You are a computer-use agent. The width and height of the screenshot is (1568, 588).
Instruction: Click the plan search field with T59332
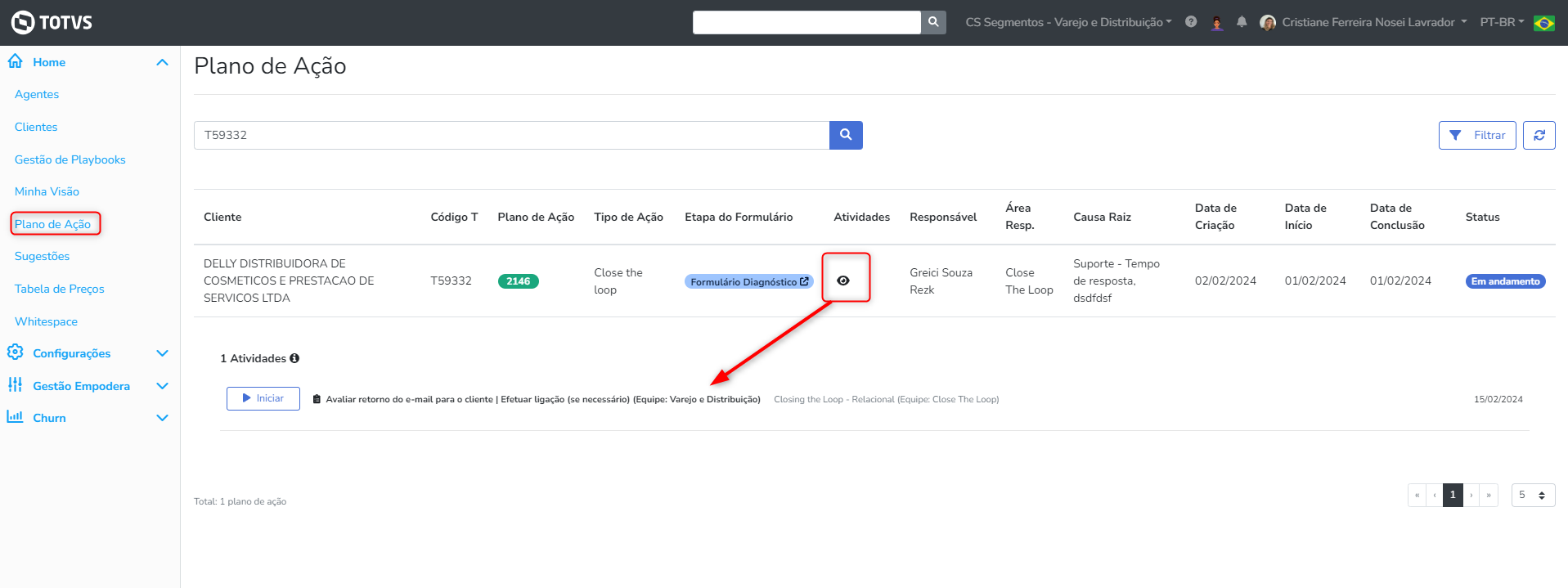pos(511,135)
